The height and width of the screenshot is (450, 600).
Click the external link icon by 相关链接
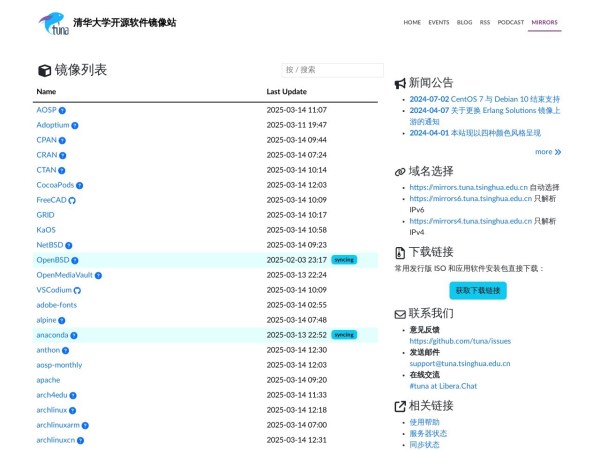point(400,406)
